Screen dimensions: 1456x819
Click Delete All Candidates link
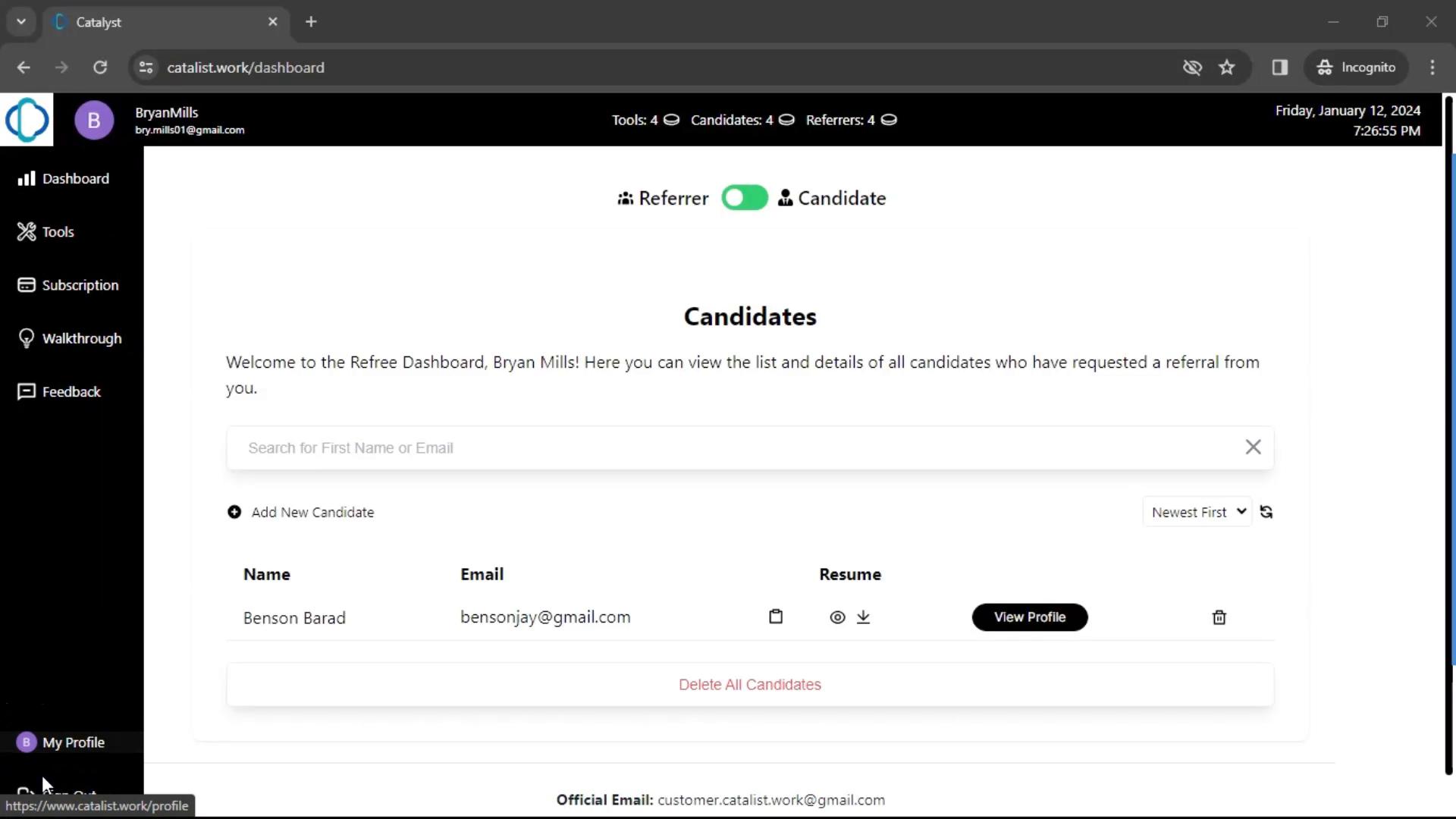750,684
